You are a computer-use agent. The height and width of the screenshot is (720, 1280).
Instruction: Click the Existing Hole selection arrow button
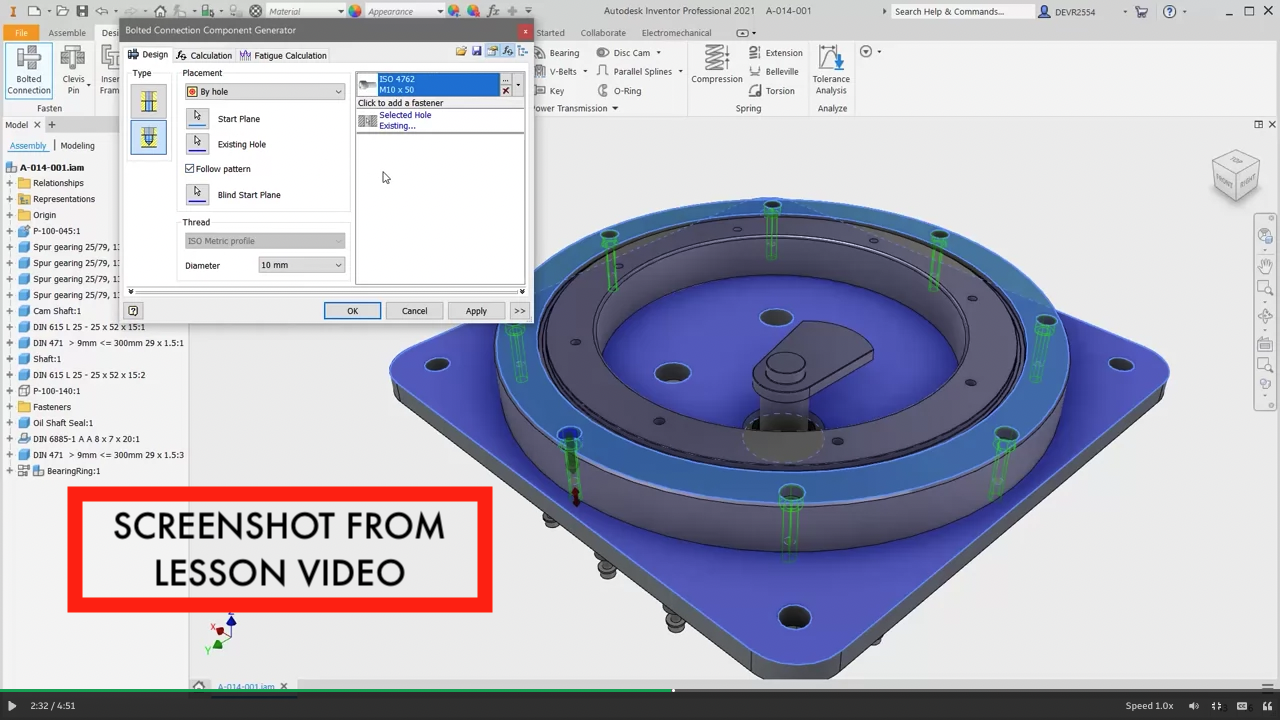coord(197,144)
